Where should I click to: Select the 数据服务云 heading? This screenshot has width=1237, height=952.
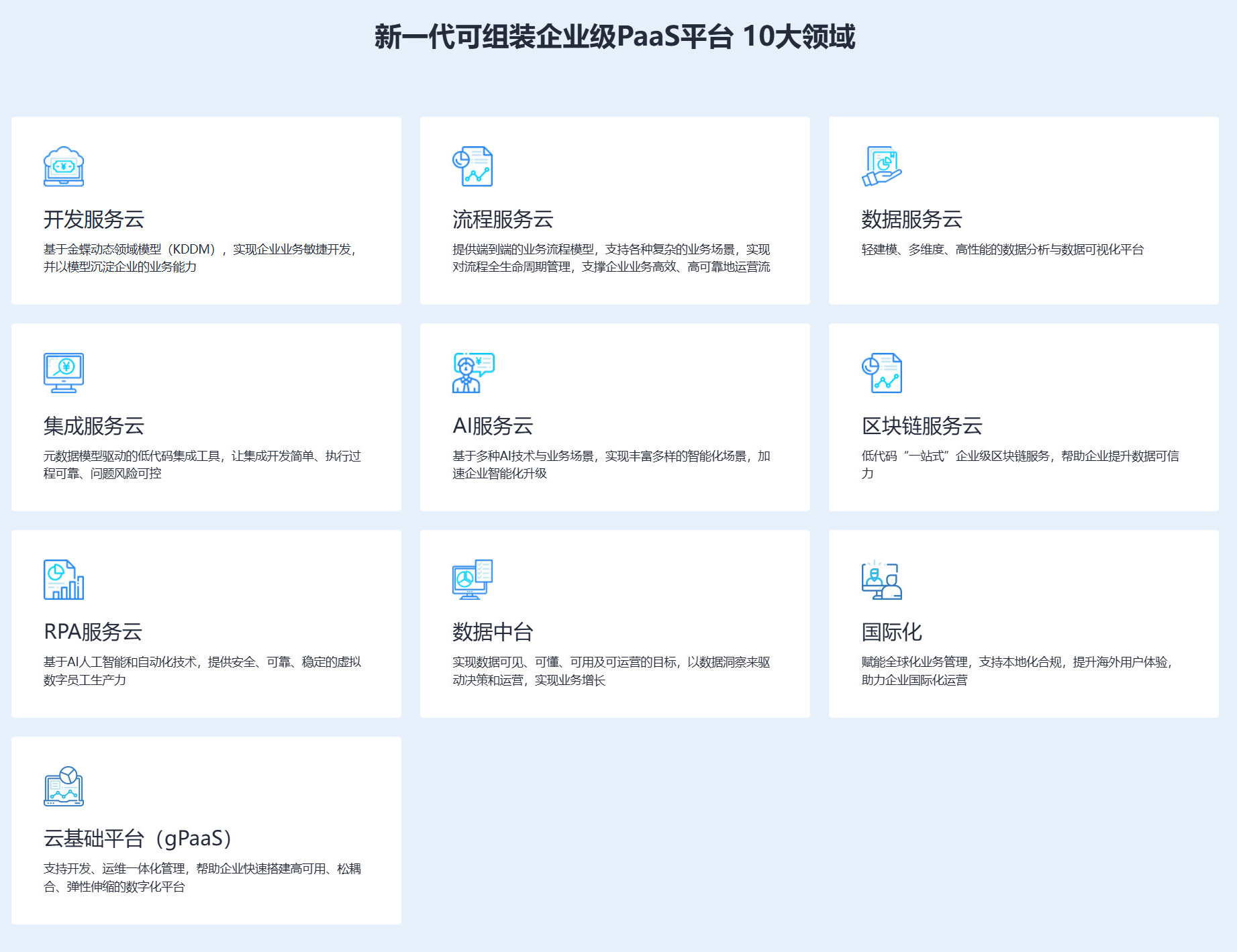(x=911, y=219)
